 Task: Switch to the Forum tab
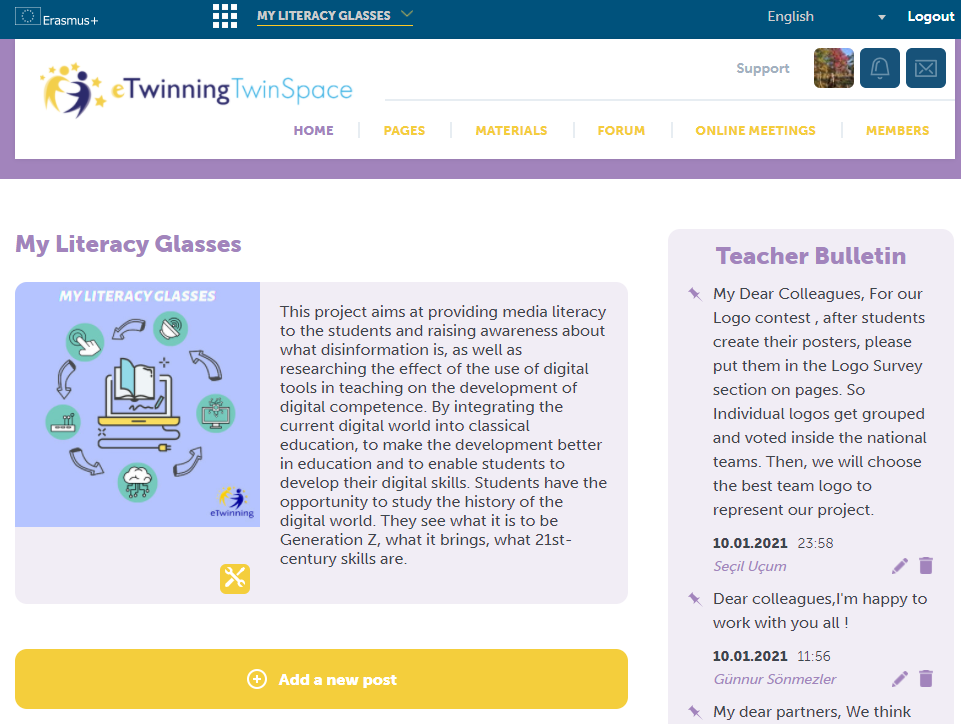click(x=621, y=131)
